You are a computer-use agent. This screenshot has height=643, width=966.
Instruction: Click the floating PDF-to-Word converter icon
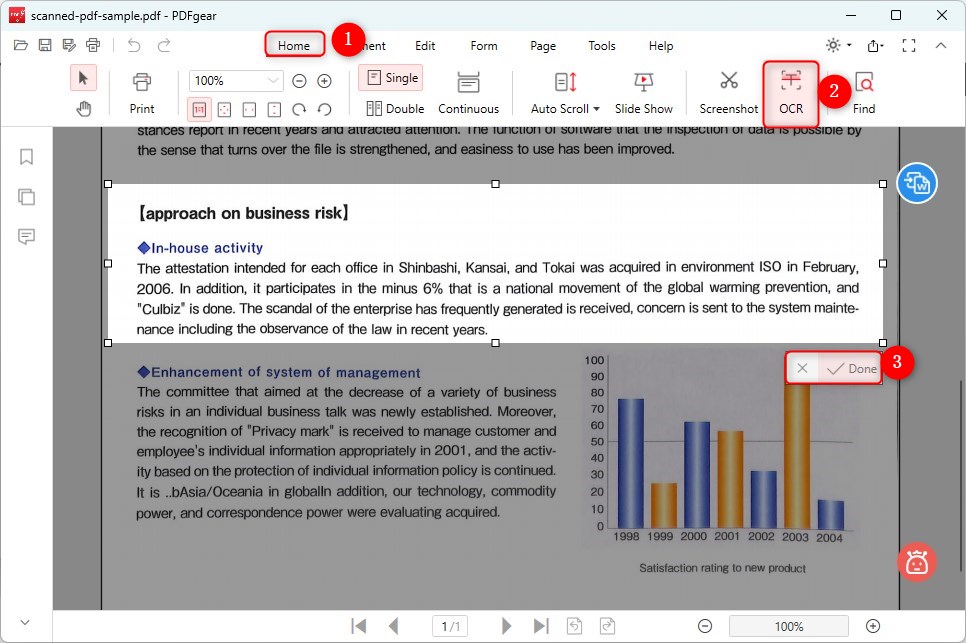pos(917,182)
